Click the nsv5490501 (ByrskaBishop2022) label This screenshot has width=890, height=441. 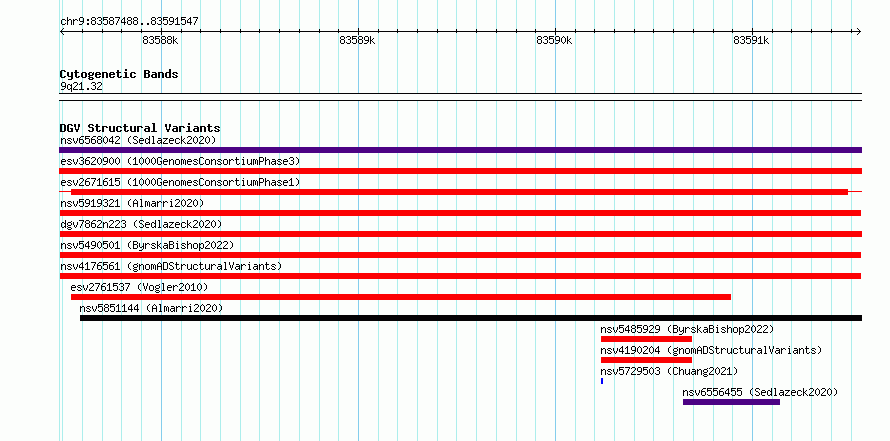(147, 245)
